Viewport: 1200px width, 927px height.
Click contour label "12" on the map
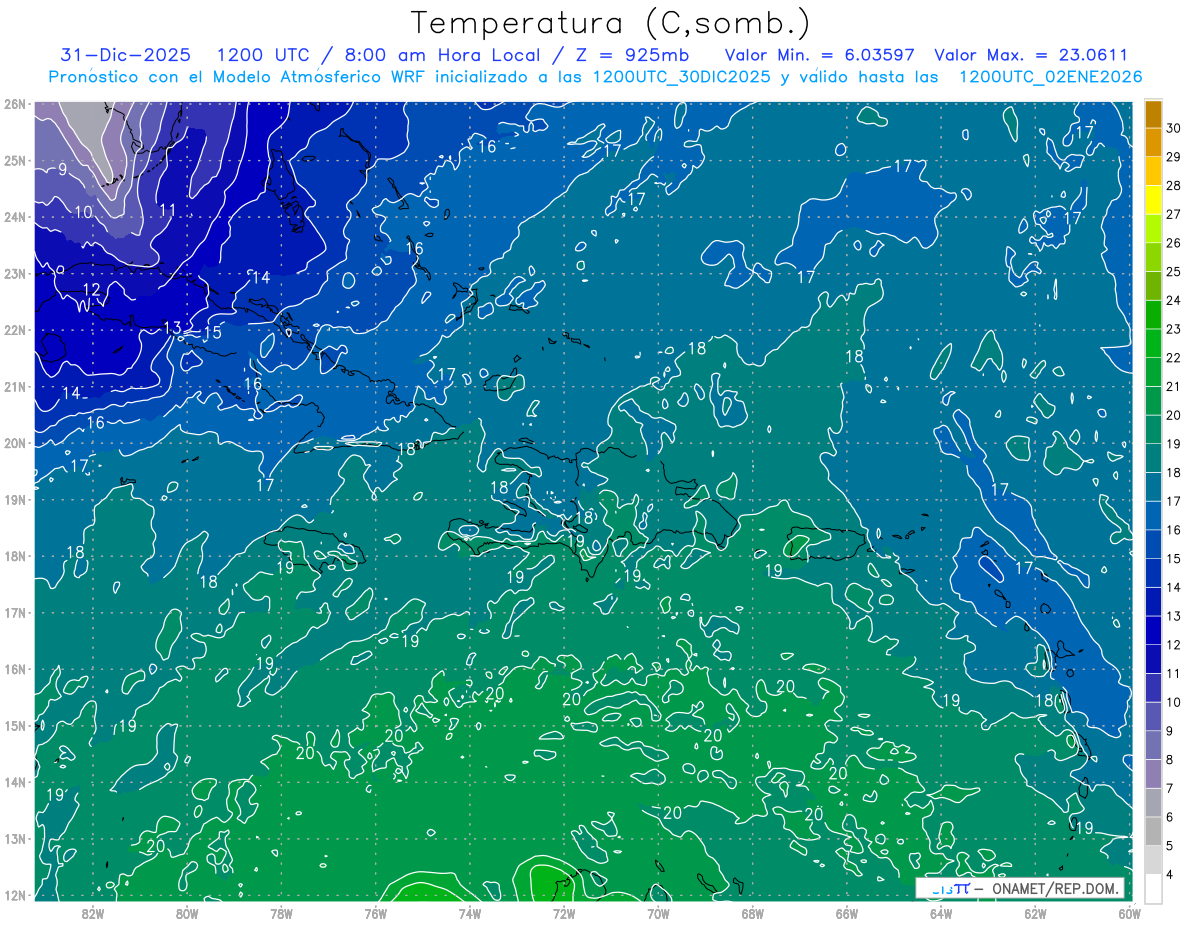91,289
